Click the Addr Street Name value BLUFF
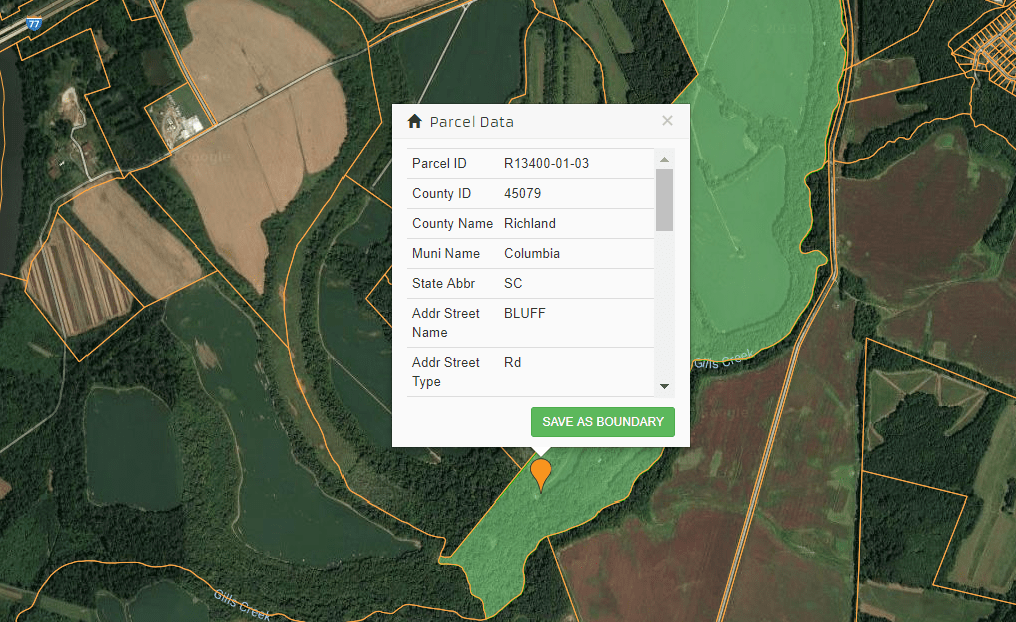 click(525, 314)
